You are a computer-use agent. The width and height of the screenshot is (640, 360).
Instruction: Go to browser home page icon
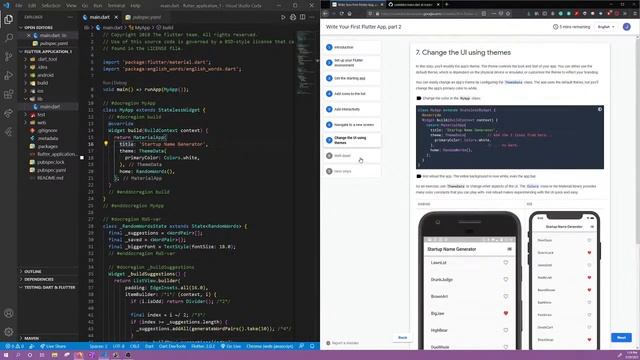349,13
